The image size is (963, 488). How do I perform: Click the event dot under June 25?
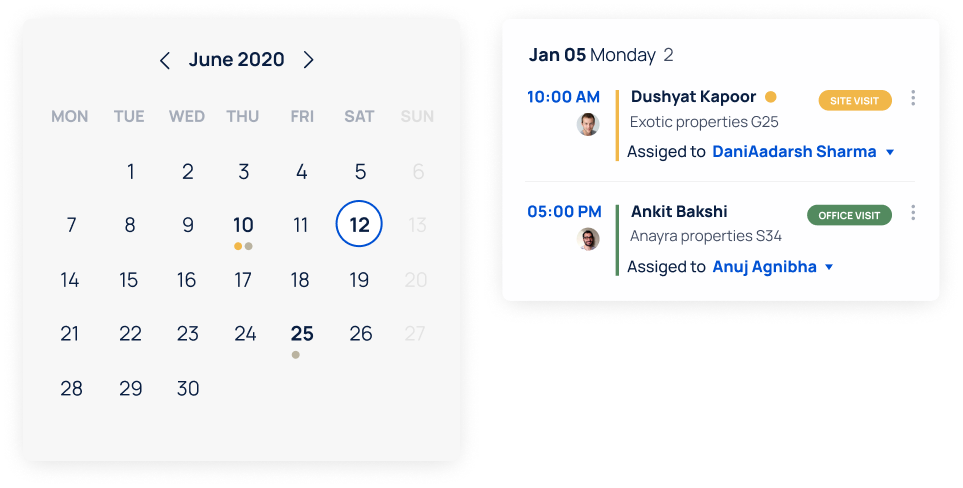[x=295, y=355]
